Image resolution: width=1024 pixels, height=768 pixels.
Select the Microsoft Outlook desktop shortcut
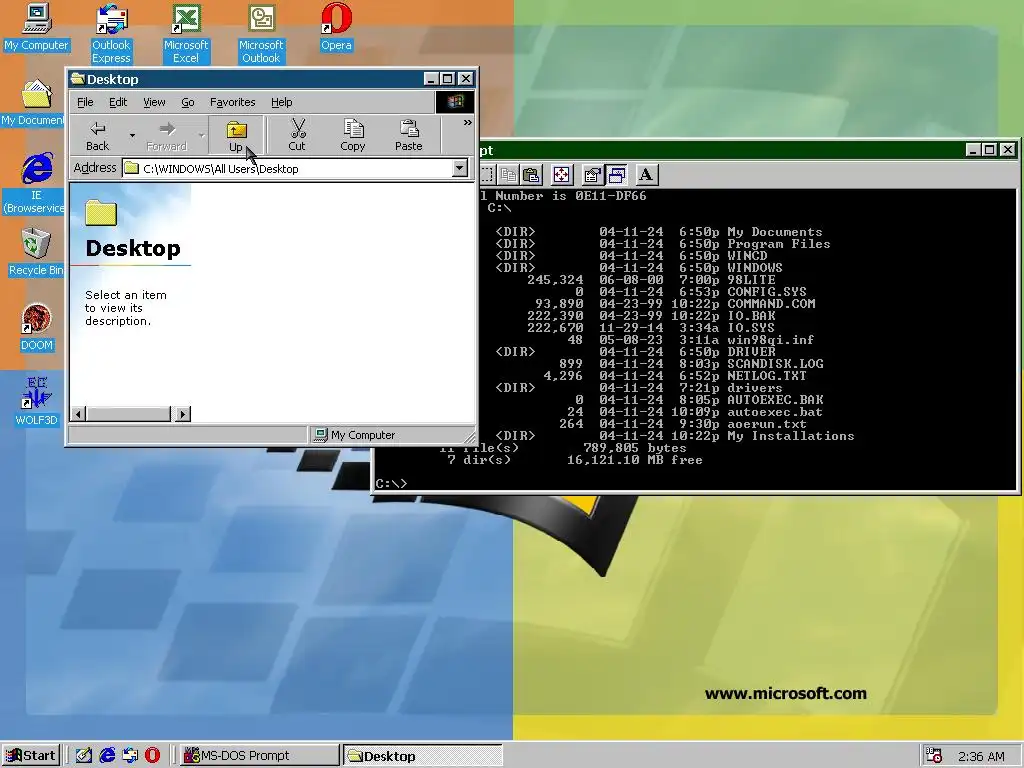(x=261, y=34)
